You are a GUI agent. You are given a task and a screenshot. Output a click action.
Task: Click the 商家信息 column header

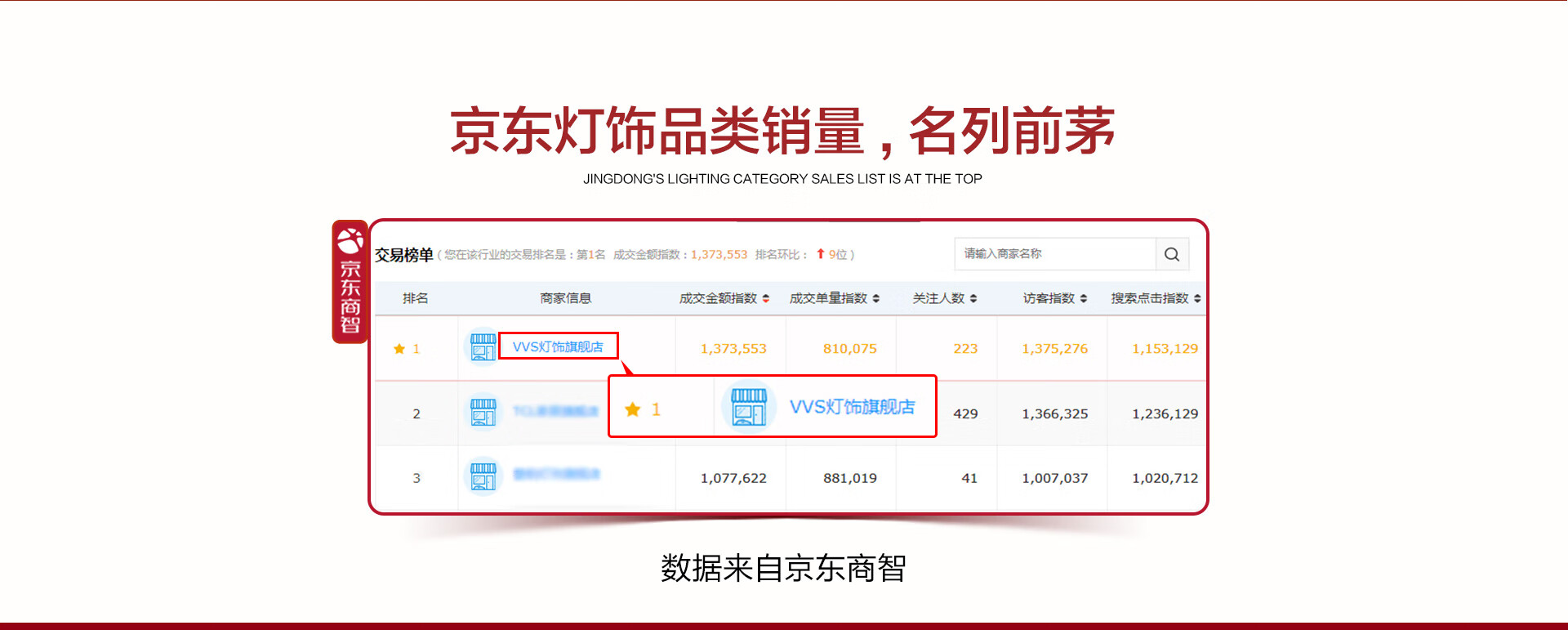565,298
